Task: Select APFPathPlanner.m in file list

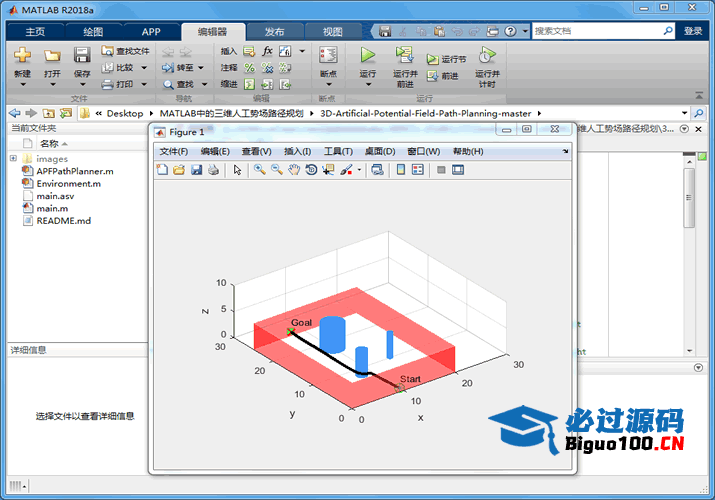Action: pyautogui.click(x=75, y=171)
